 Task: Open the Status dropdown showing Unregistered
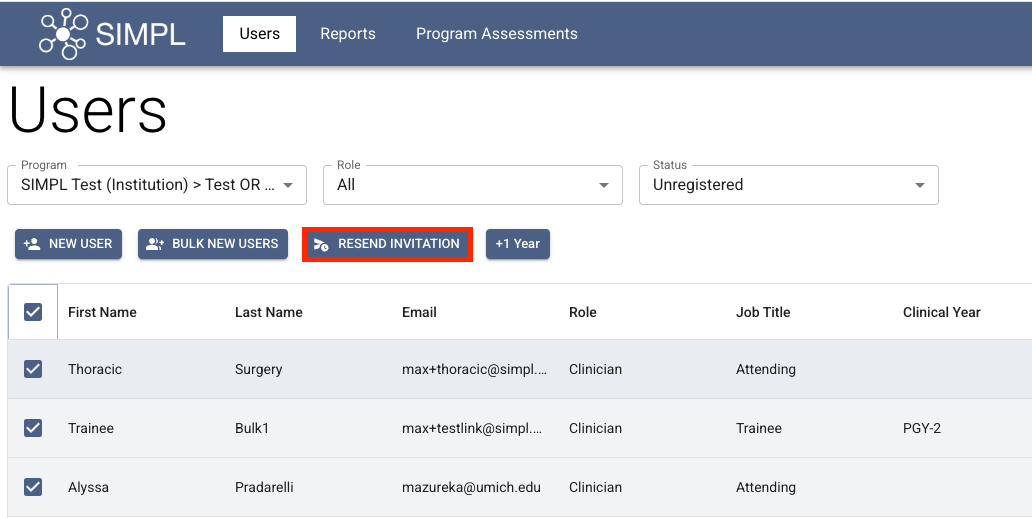(788, 185)
